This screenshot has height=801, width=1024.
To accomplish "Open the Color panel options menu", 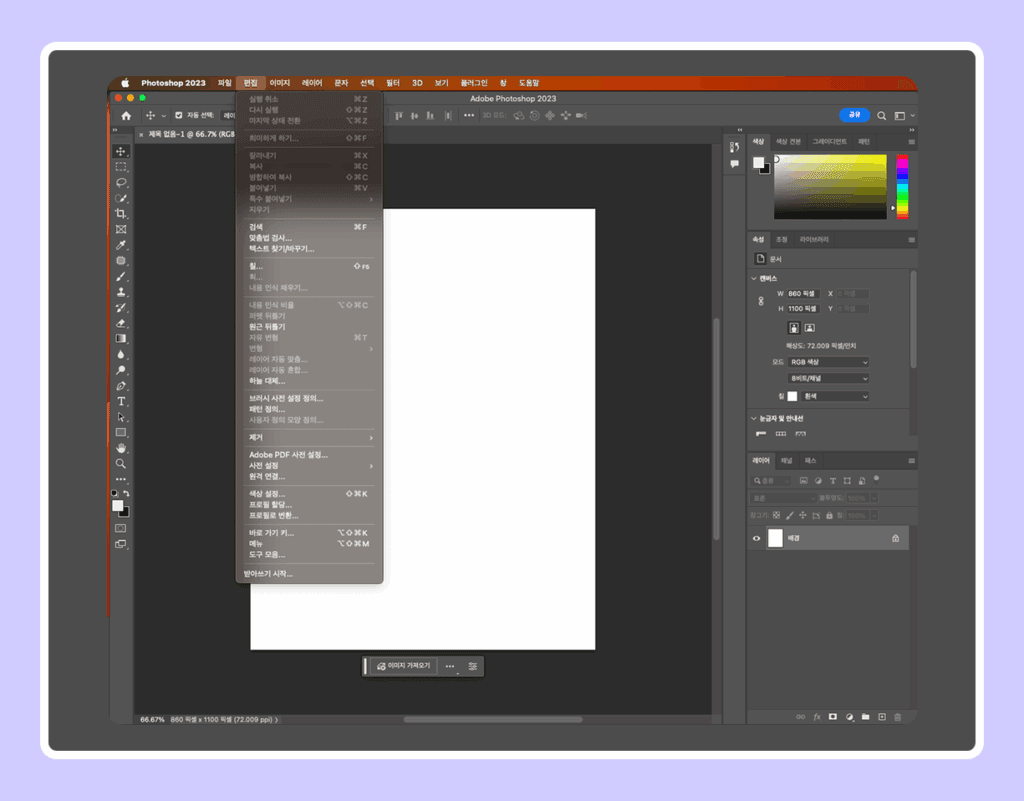I will [x=912, y=142].
